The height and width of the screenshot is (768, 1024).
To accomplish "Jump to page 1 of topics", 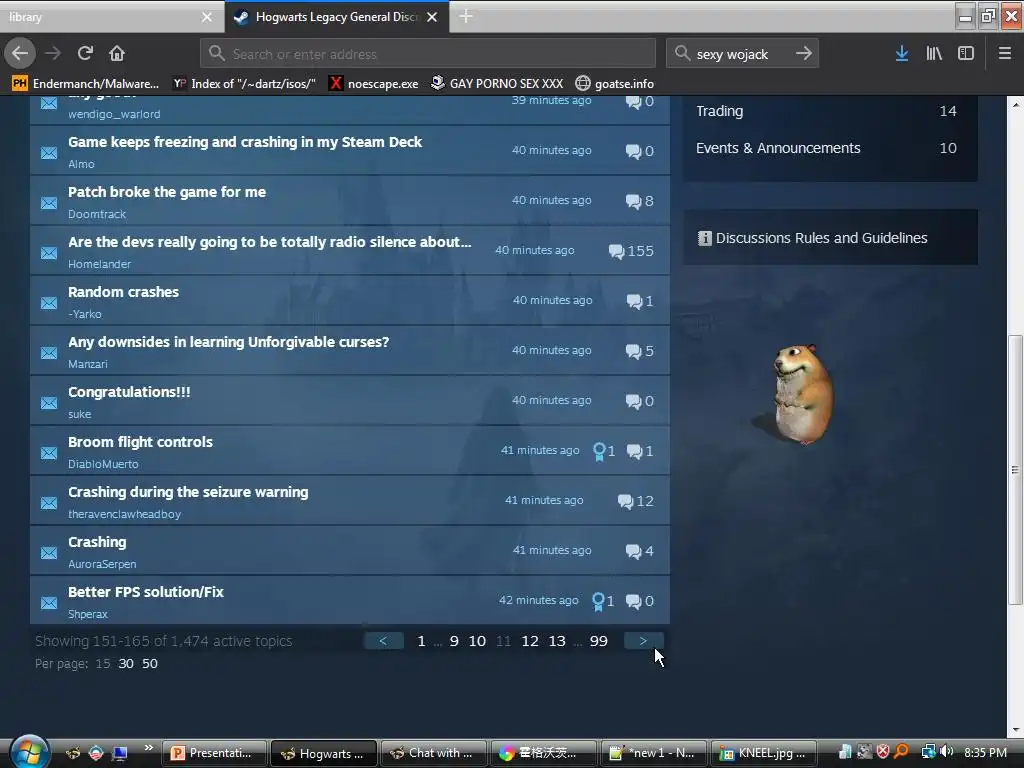I will click(x=421, y=641).
